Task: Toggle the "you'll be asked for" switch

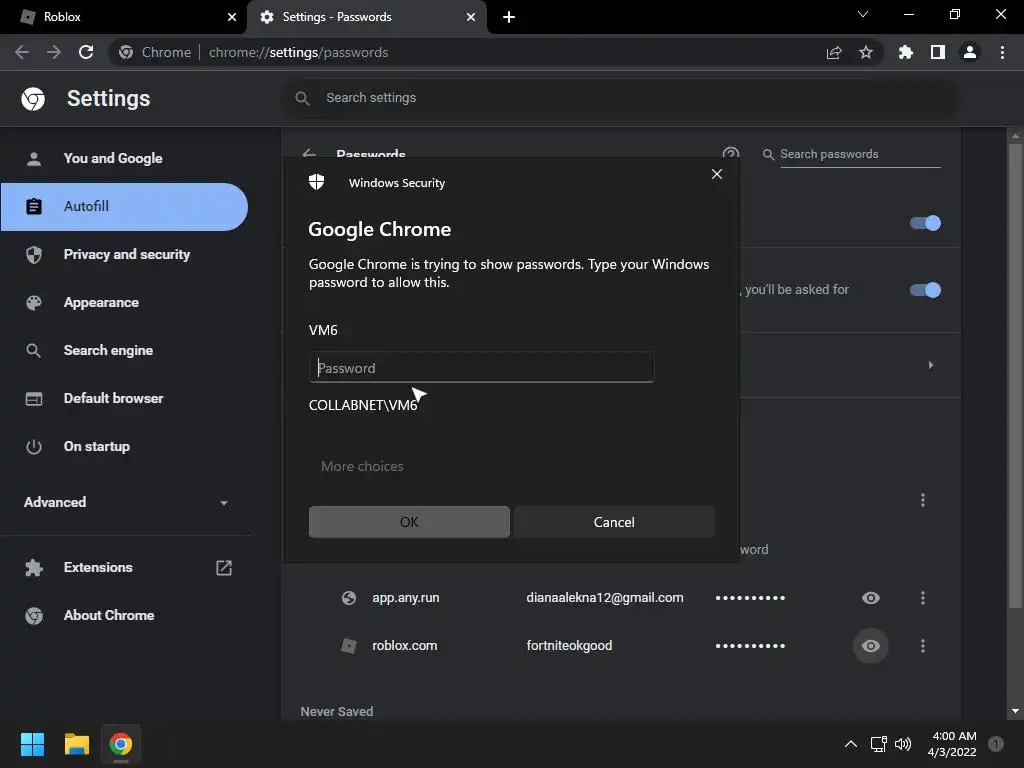Action: (x=925, y=290)
